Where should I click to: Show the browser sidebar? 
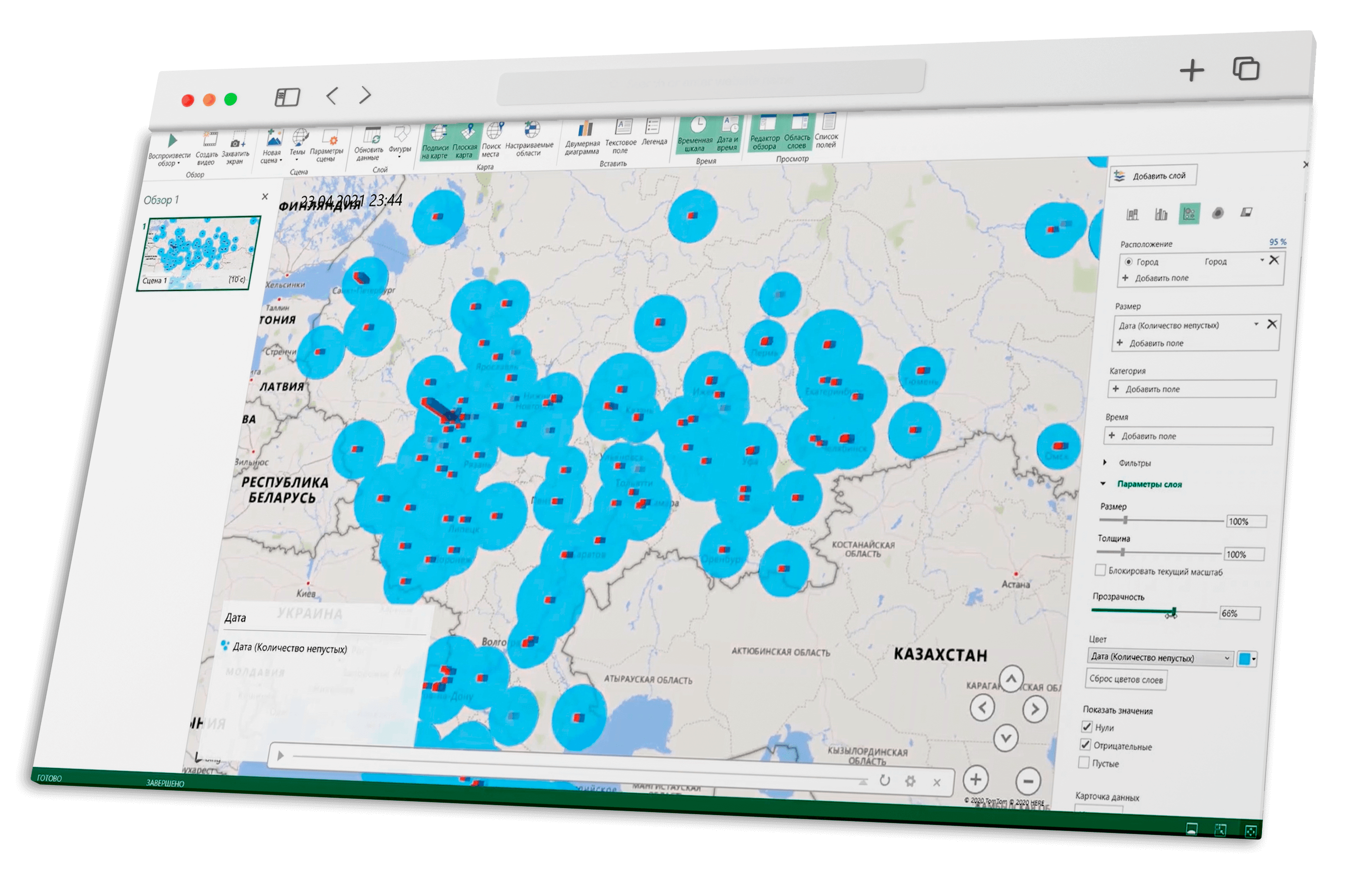coord(287,97)
